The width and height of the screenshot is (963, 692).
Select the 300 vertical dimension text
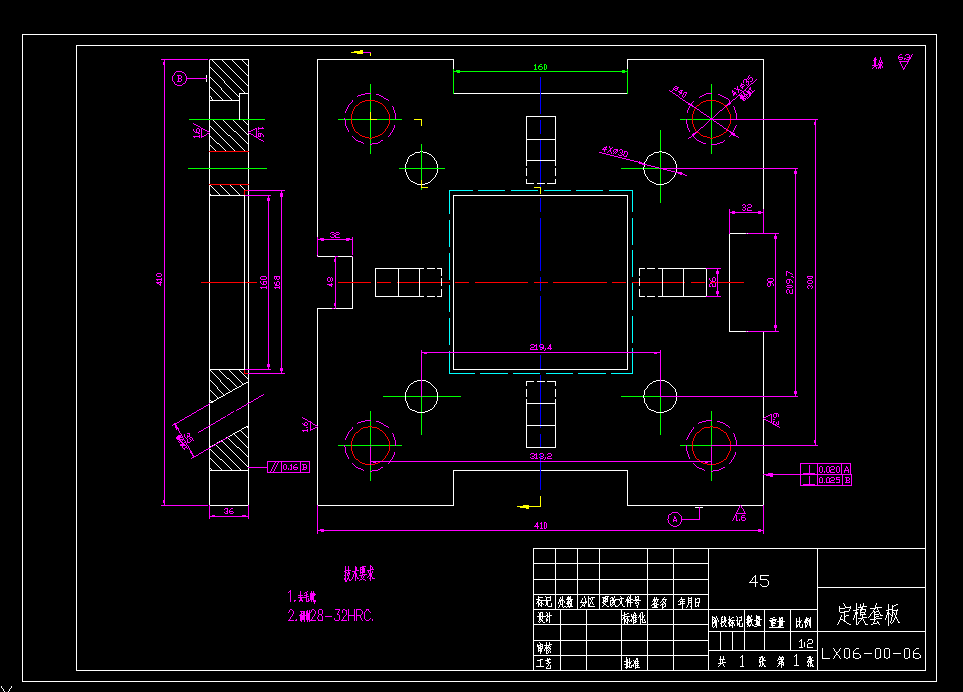[x=810, y=282]
